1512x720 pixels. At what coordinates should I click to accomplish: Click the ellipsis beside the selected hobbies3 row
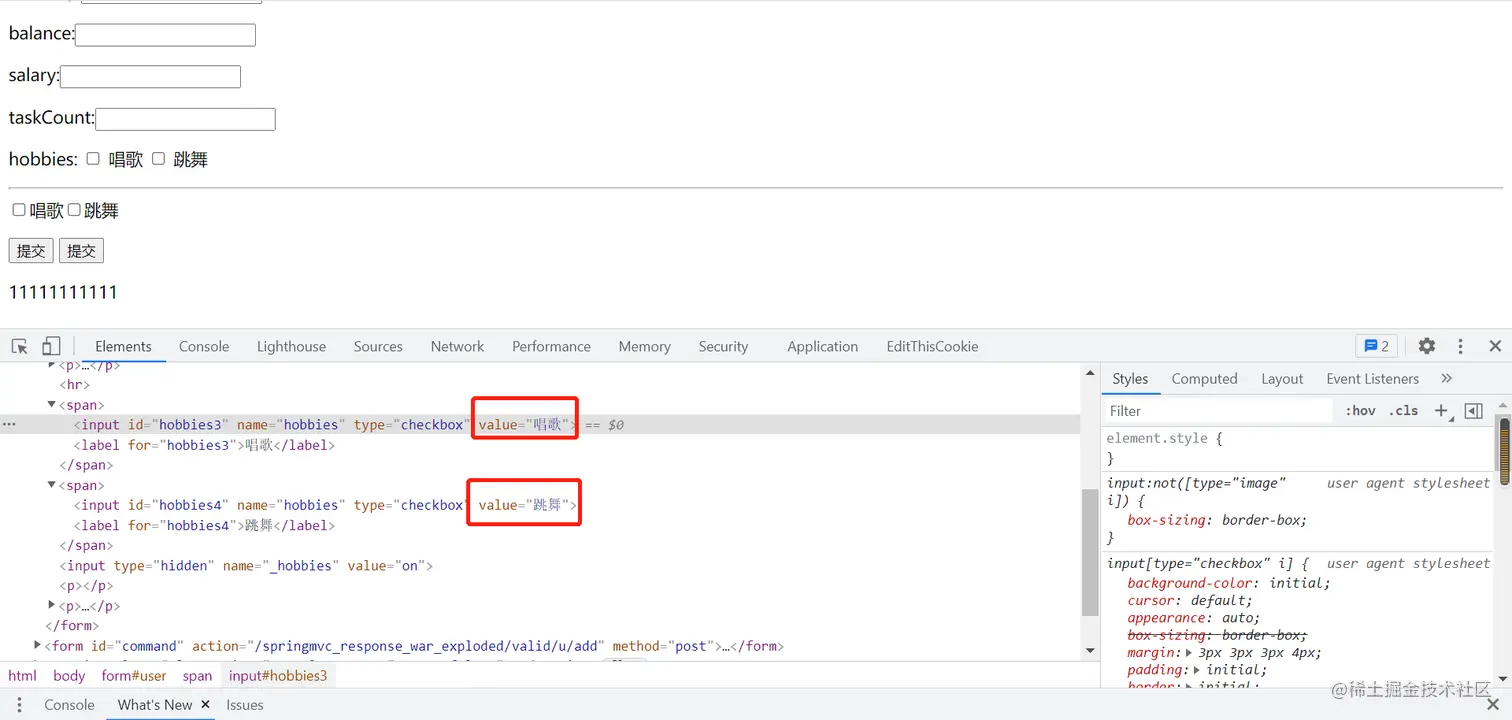click(x=9, y=425)
